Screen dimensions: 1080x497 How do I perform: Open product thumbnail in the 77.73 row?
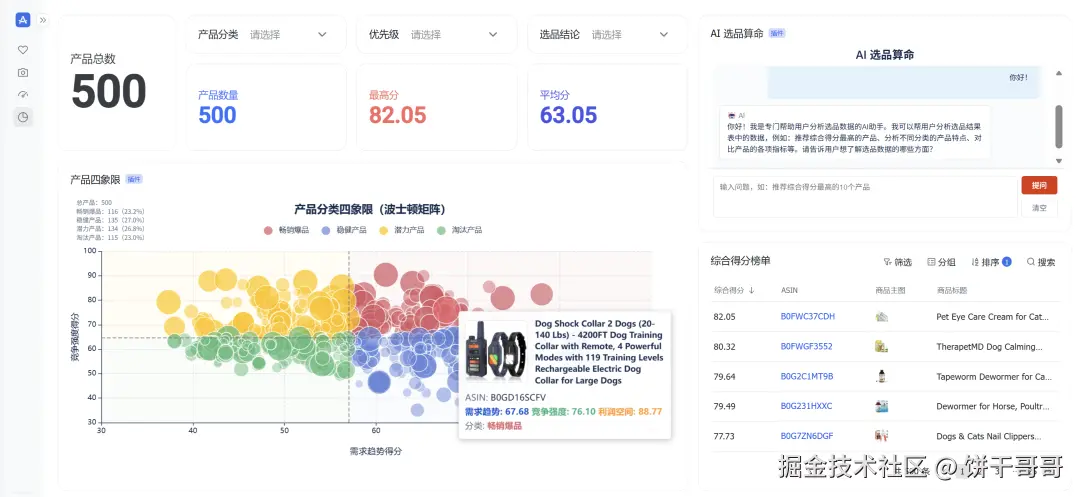pos(881,436)
